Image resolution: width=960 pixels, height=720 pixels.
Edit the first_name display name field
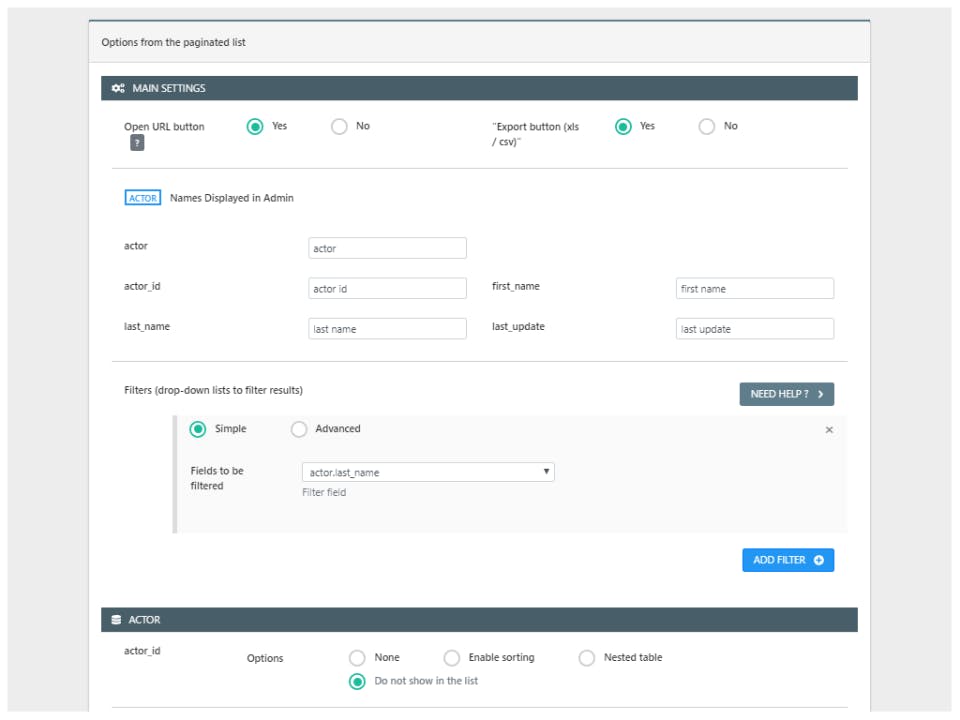(x=755, y=289)
